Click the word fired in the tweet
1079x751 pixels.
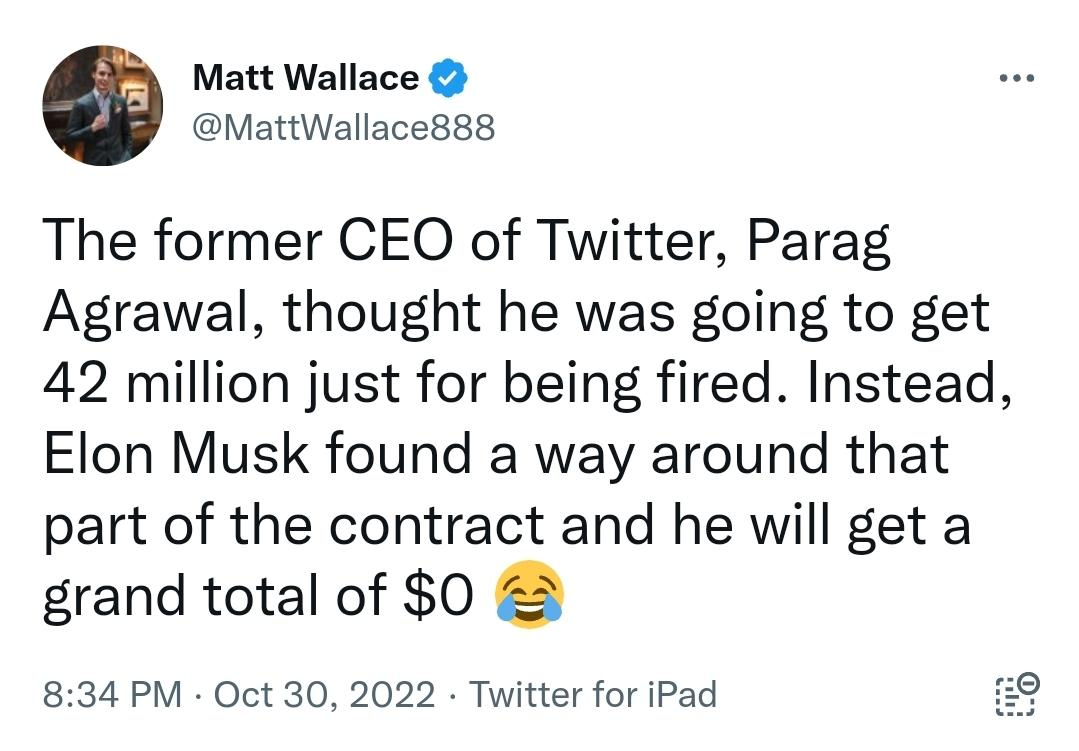723,382
